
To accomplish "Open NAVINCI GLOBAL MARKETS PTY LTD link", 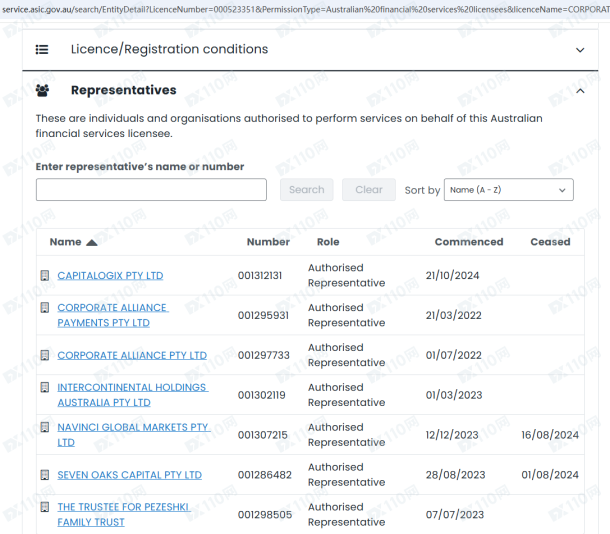I will click(134, 435).
